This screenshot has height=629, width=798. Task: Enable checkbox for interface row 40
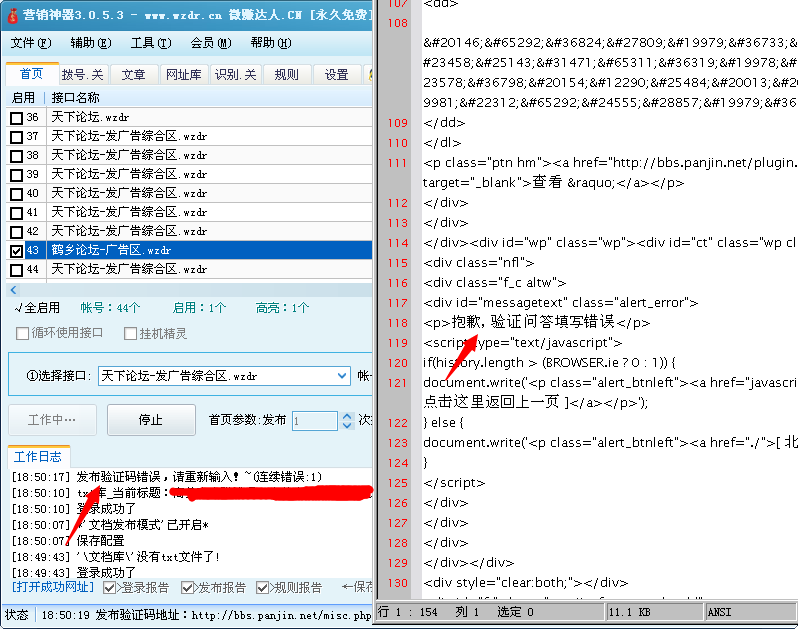click(x=16, y=194)
